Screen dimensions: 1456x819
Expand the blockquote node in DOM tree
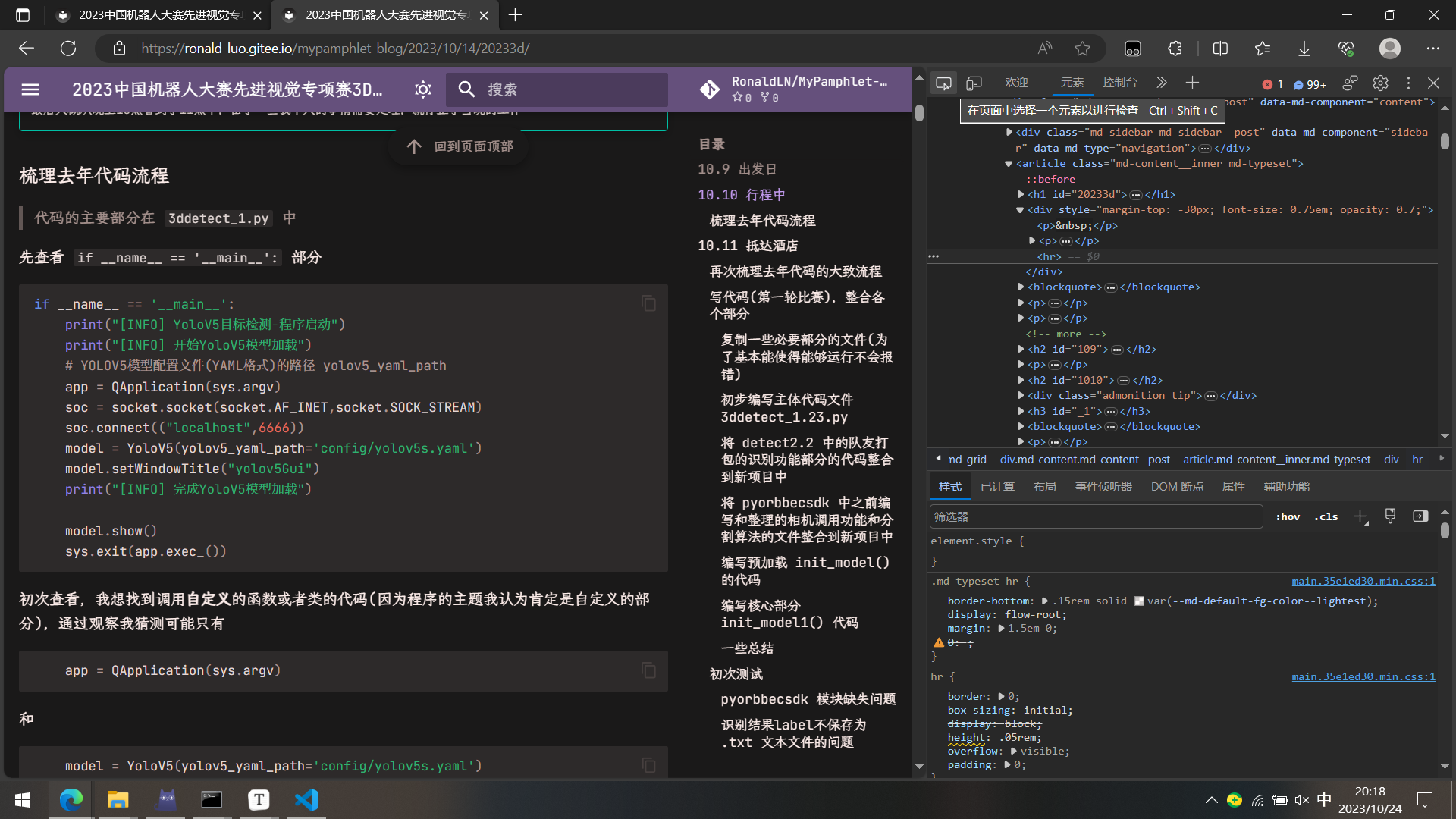pyautogui.click(x=1021, y=287)
